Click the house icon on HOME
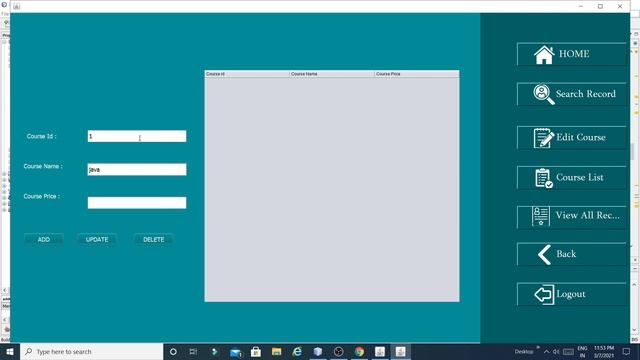This screenshot has width=640, height=360. pos(544,54)
